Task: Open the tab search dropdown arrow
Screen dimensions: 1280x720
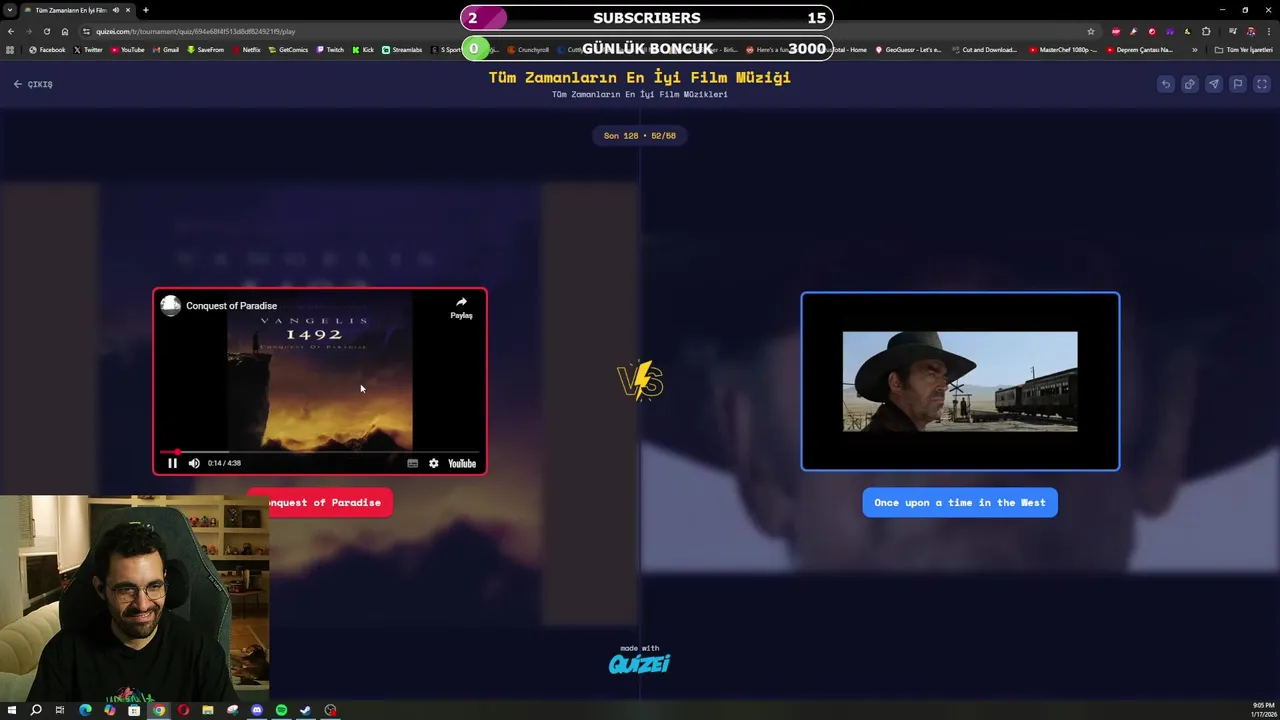Action: pyautogui.click(x=10, y=10)
